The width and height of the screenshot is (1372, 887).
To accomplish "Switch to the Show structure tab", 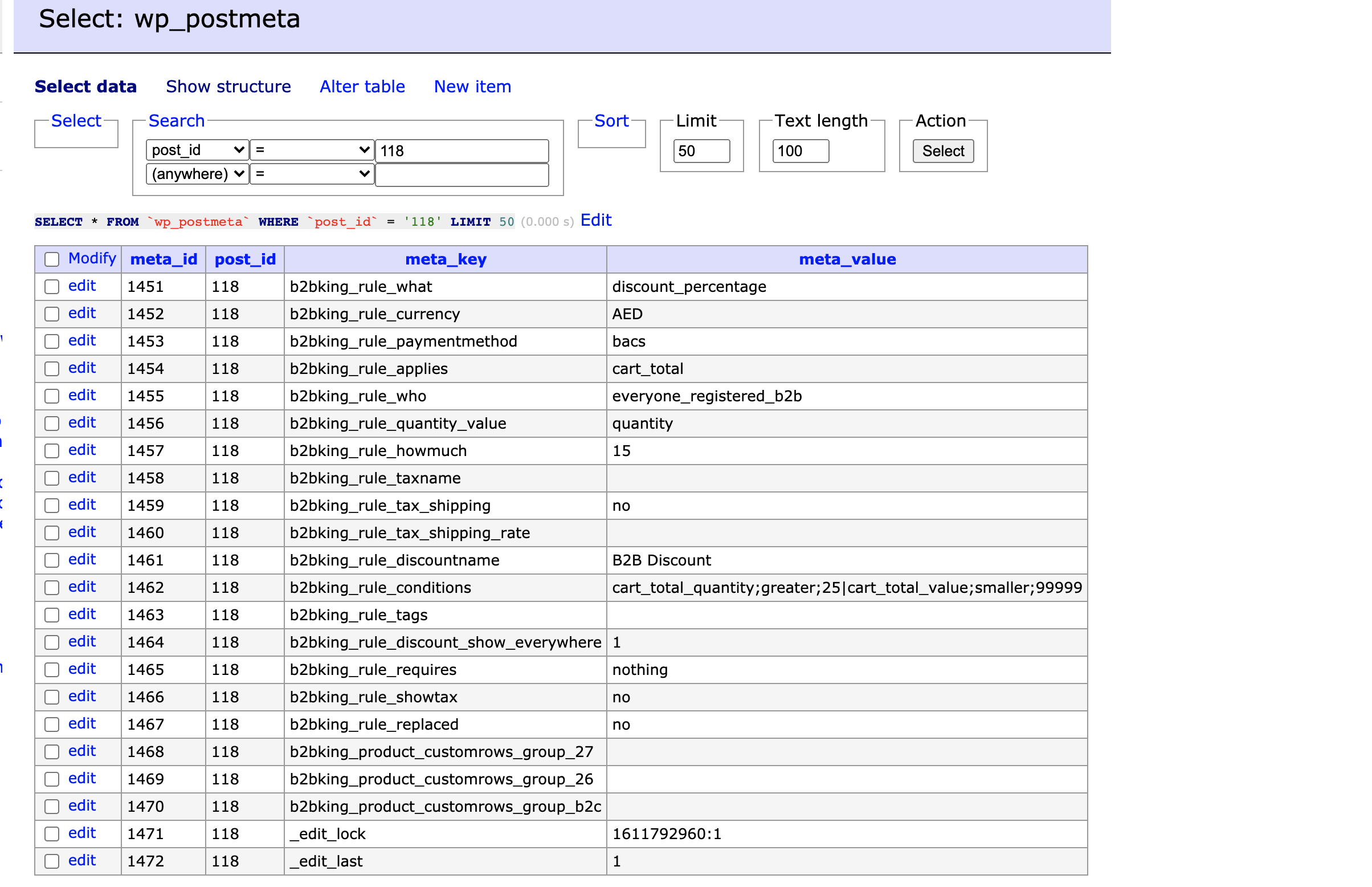I will (x=228, y=87).
